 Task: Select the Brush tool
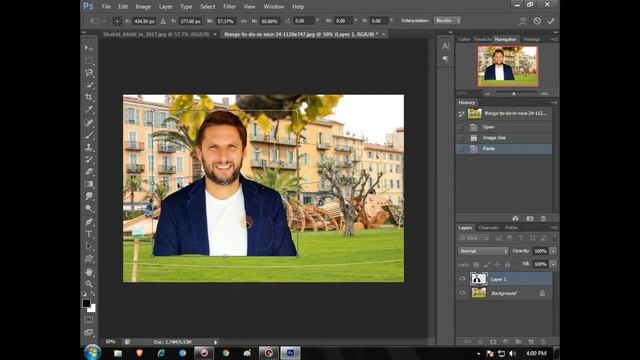[89, 135]
